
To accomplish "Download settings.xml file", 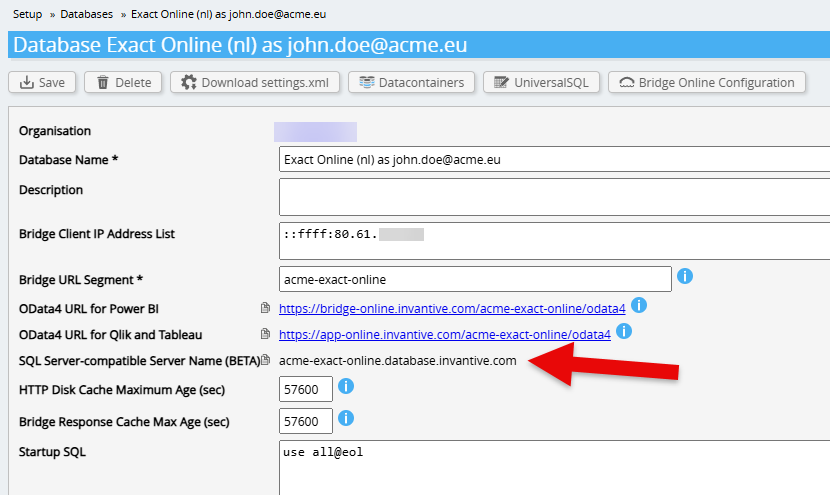I will tap(255, 83).
